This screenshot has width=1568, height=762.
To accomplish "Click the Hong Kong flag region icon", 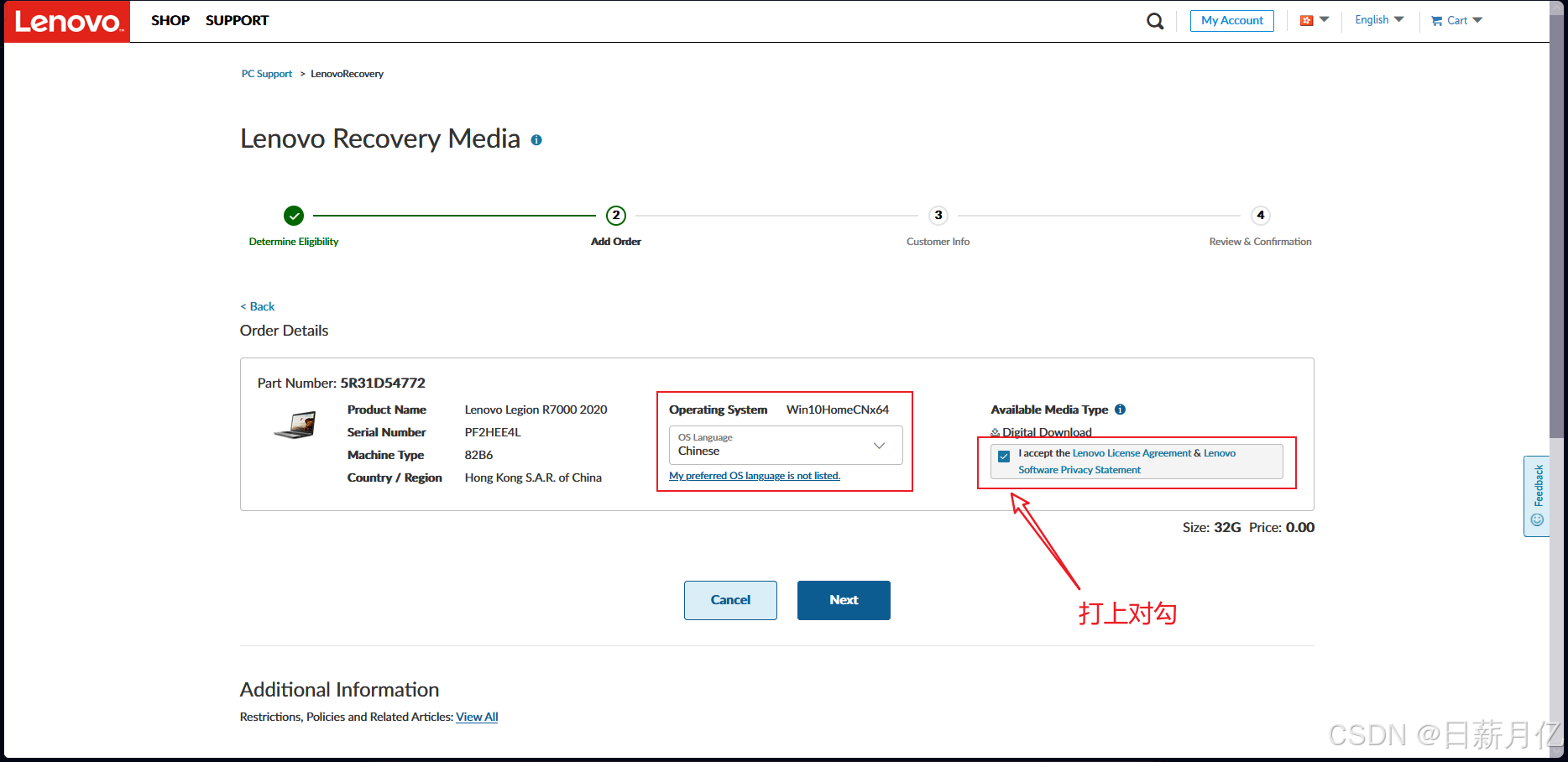I will coord(1306,20).
